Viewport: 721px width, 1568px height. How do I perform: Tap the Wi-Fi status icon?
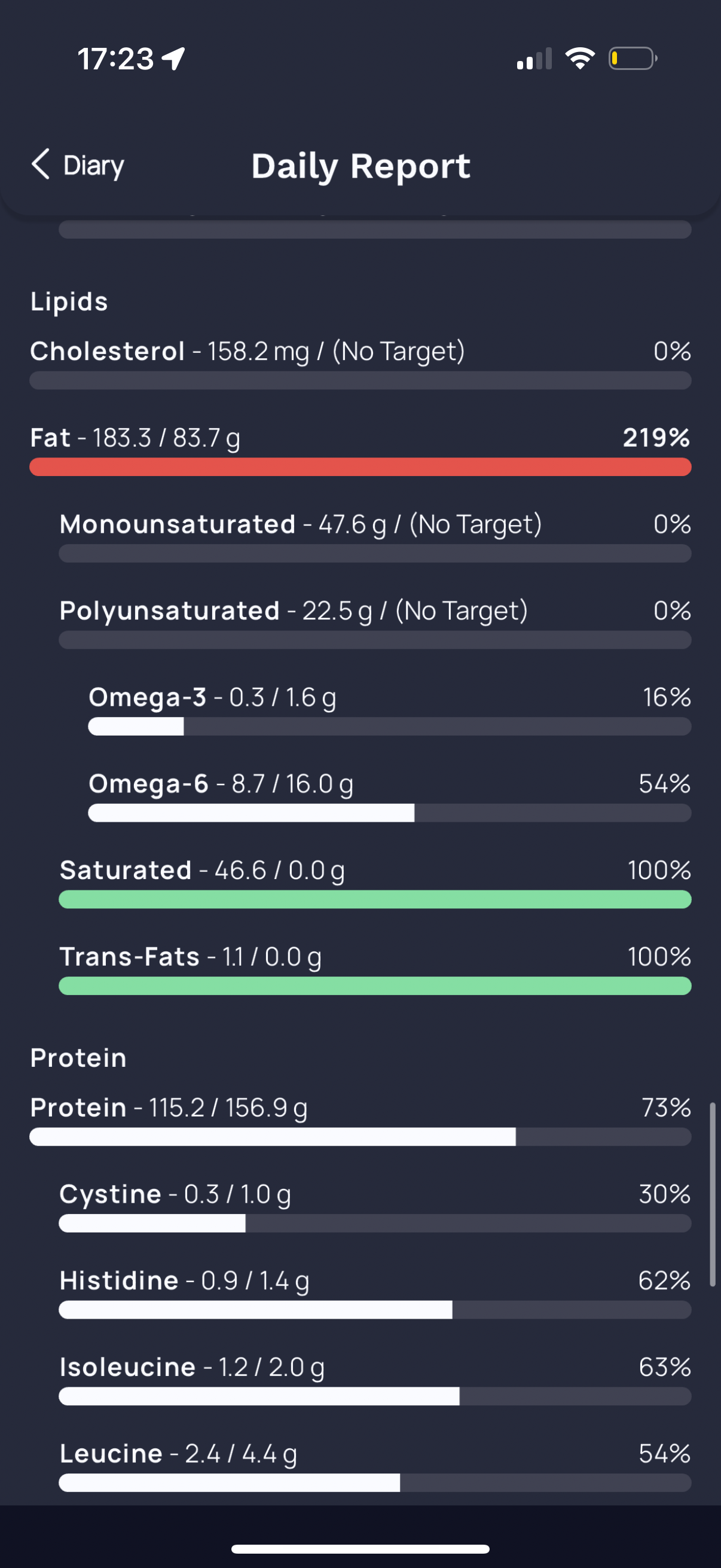580,59
